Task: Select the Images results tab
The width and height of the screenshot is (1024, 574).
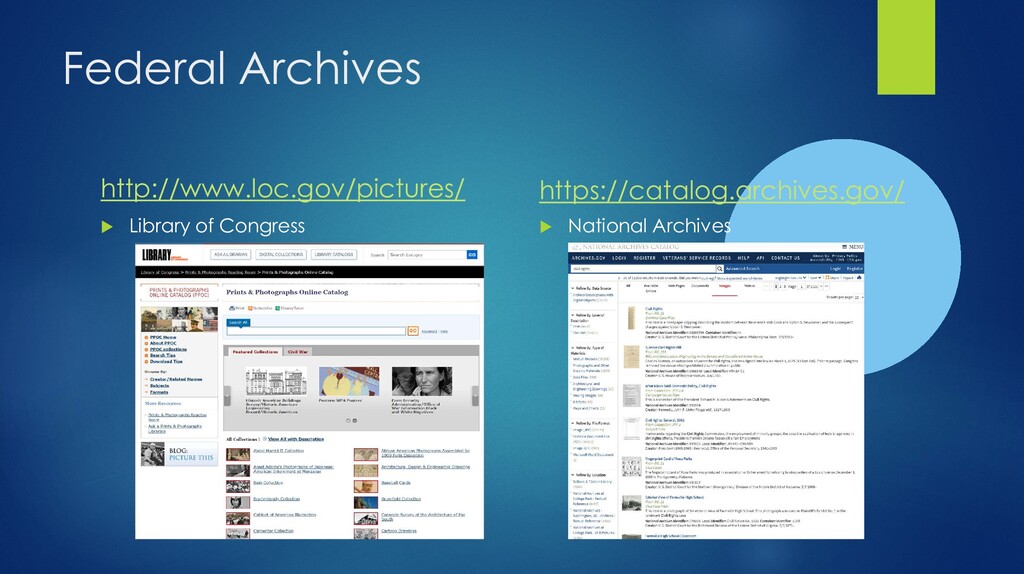Action: [x=725, y=285]
